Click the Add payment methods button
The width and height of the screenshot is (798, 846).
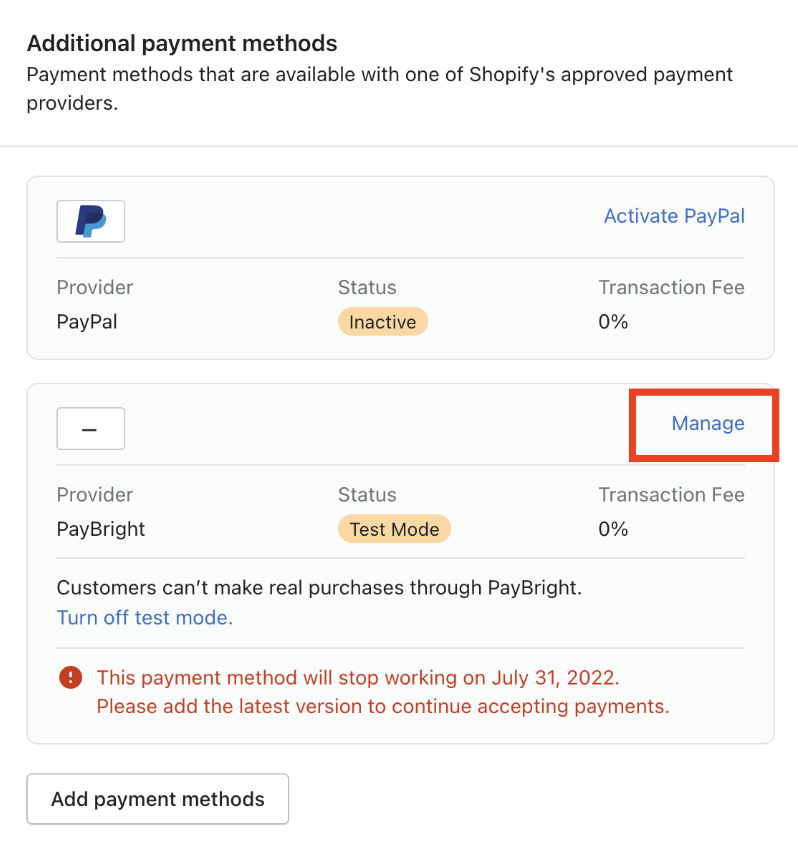coord(157,799)
